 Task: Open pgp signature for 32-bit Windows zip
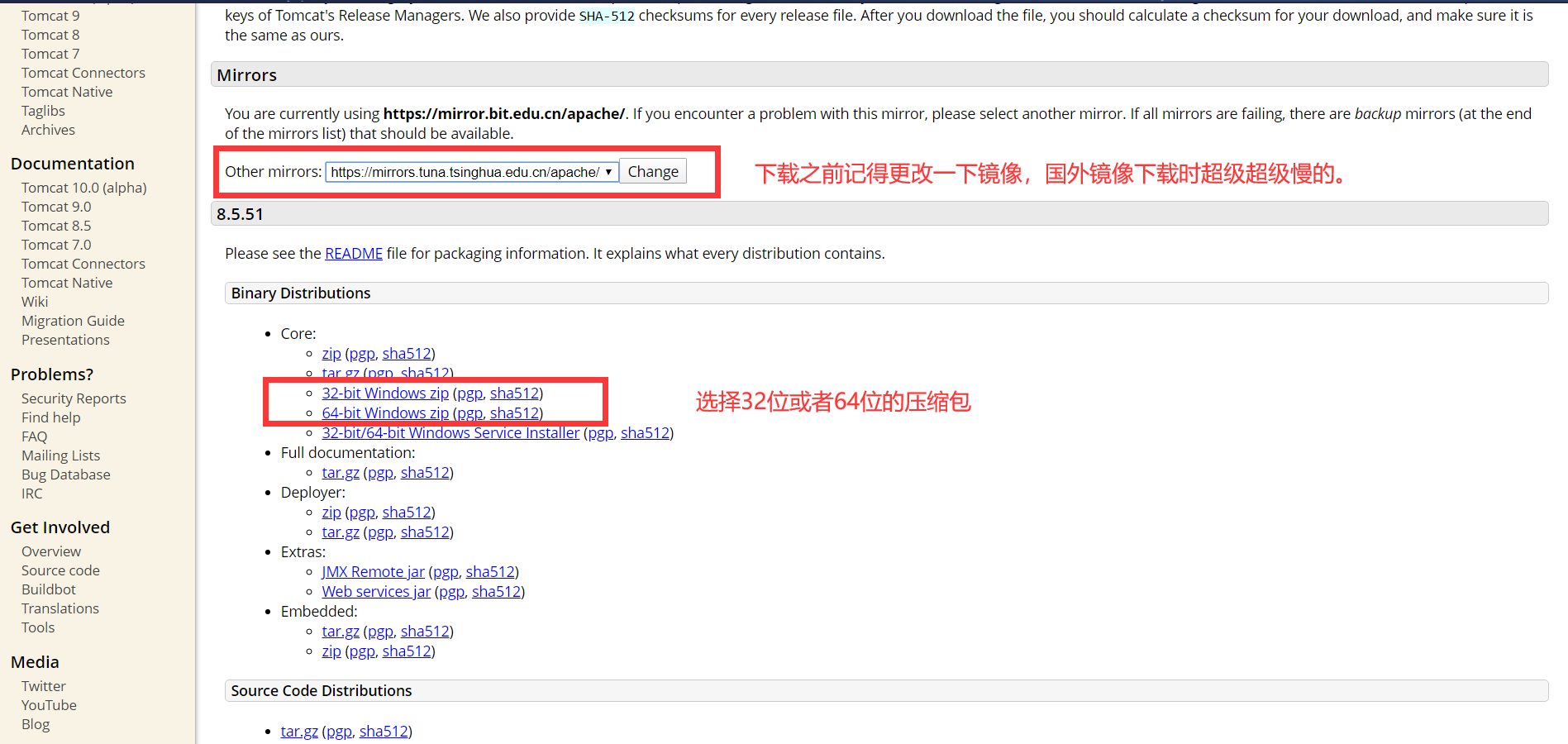point(469,393)
